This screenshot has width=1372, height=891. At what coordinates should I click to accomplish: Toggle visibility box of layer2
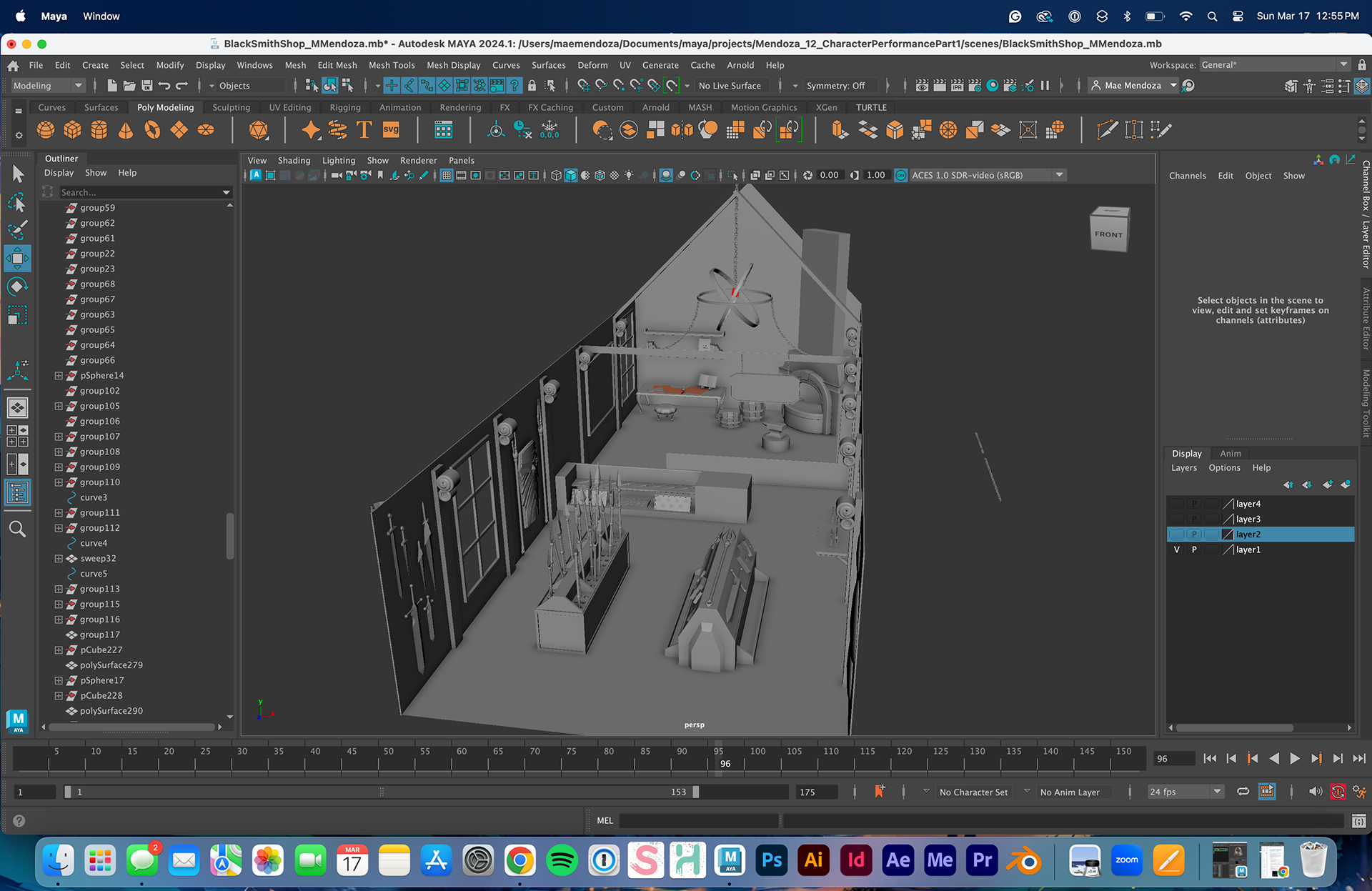coord(1176,534)
